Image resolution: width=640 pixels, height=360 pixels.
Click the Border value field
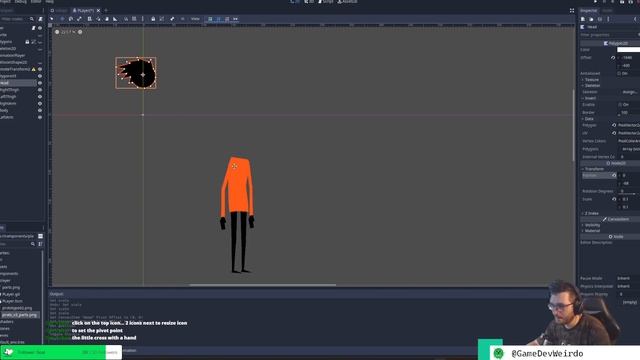(x=629, y=113)
